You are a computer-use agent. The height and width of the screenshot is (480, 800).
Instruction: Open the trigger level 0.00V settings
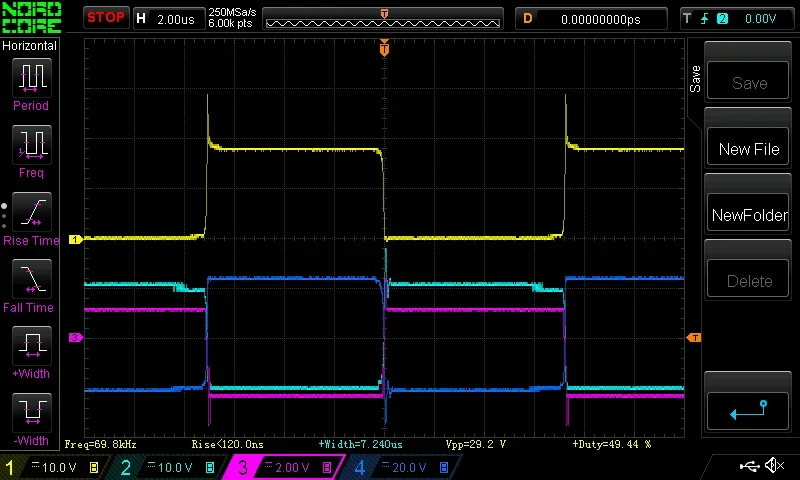738,18
